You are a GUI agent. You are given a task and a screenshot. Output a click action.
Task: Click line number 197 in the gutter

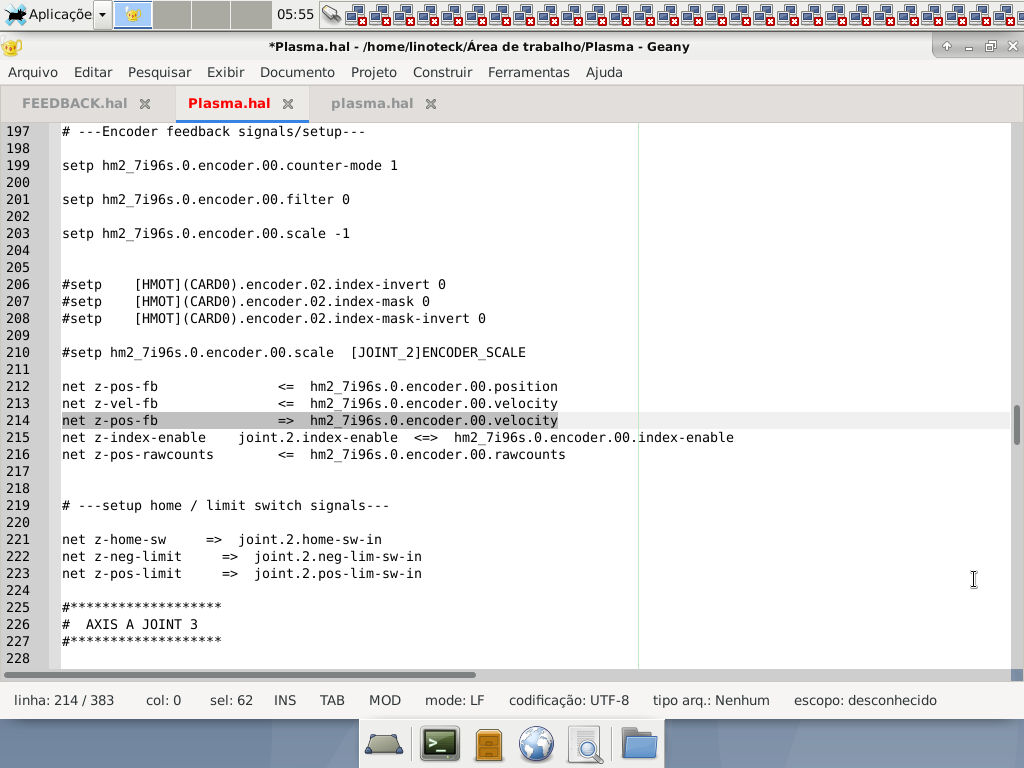tap(18, 132)
